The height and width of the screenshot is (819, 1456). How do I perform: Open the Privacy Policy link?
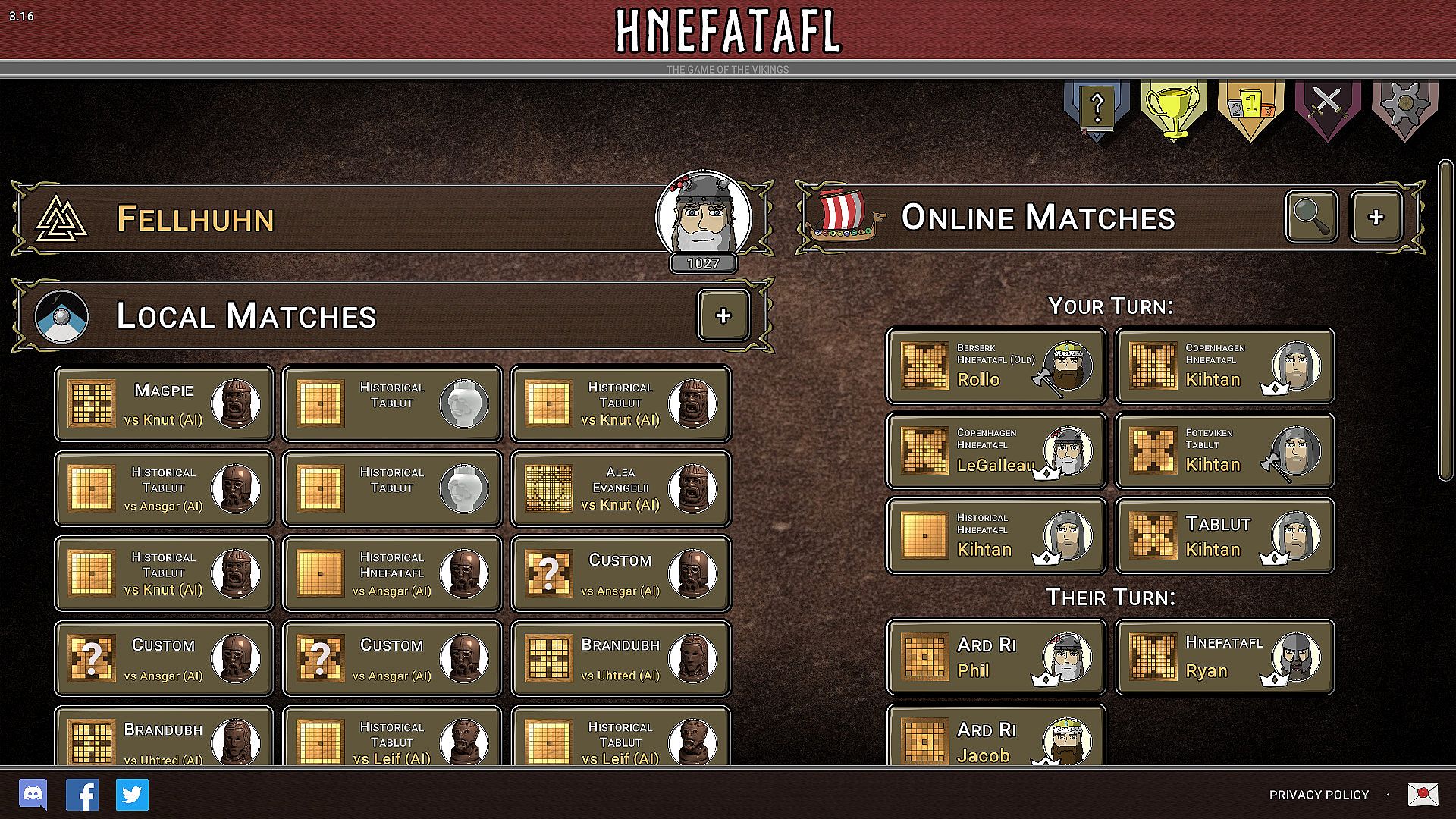pos(1319,795)
